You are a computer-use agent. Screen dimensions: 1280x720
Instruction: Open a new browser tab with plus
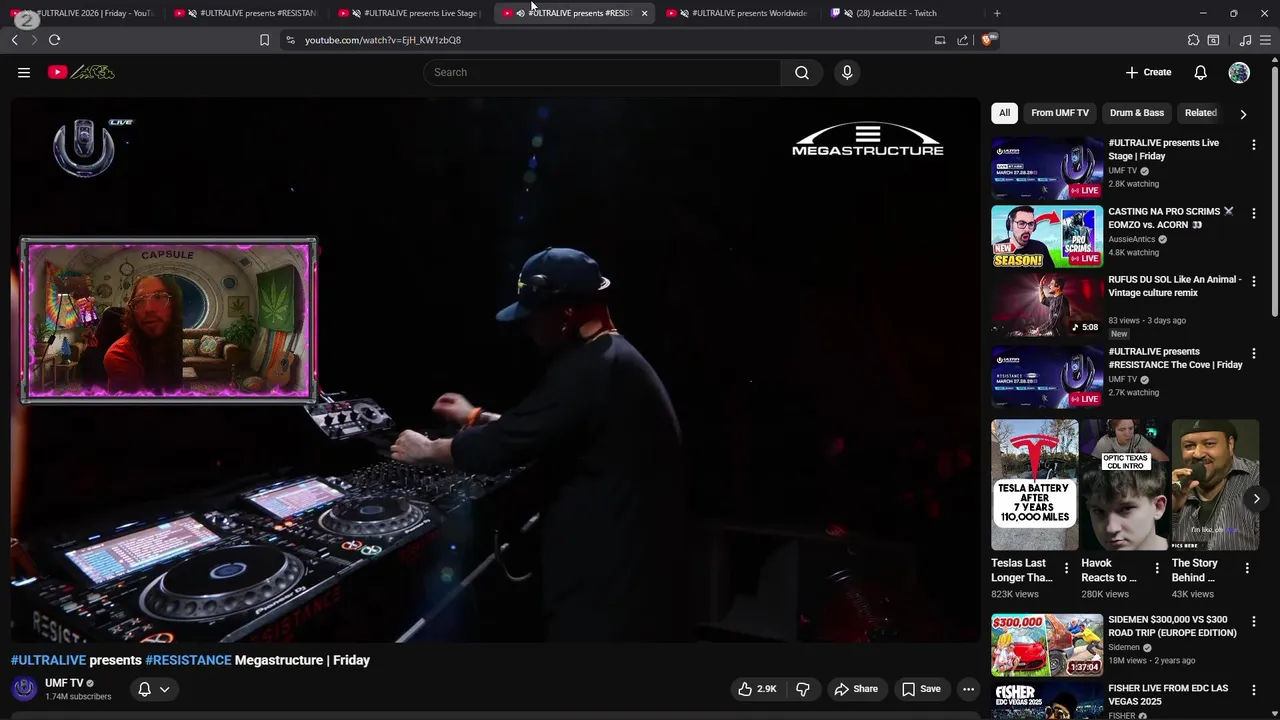click(x=996, y=13)
